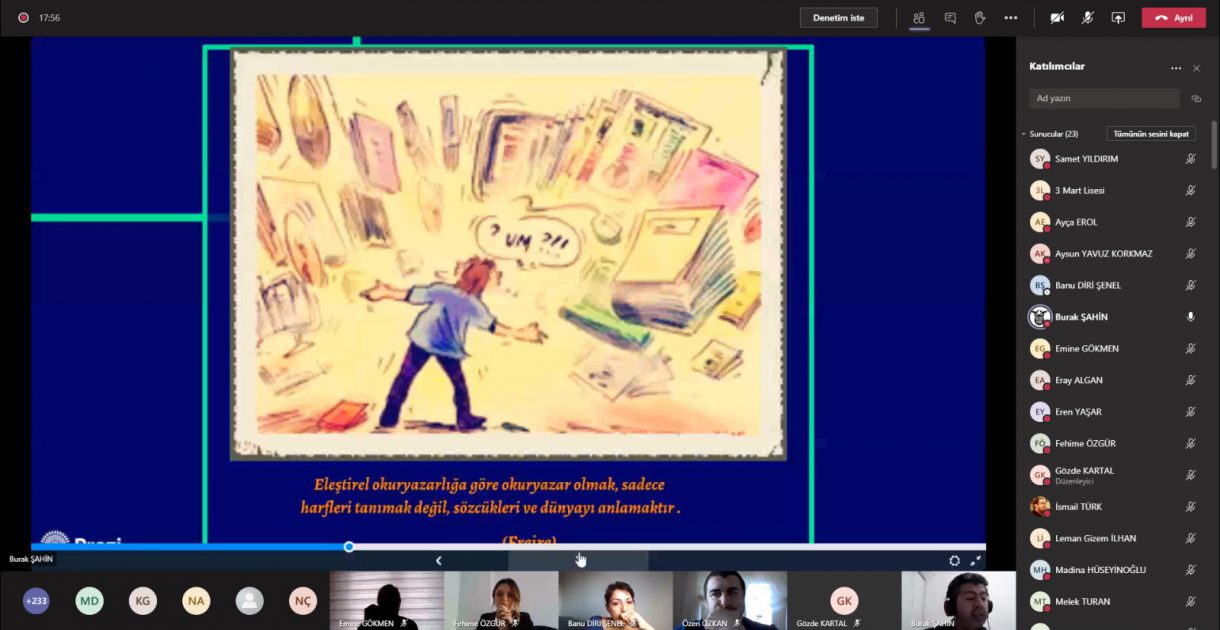Viewport: 1220px width, 630px height.
Task: Select Banu DİRİ ŞENEL video tile
Action: 616,601
